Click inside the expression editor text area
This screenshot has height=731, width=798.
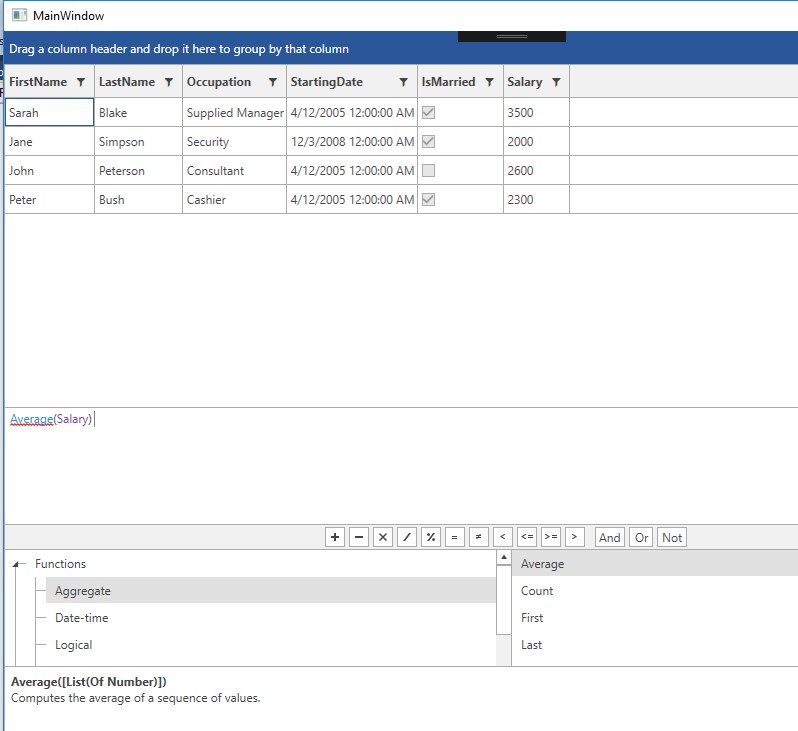(x=401, y=466)
